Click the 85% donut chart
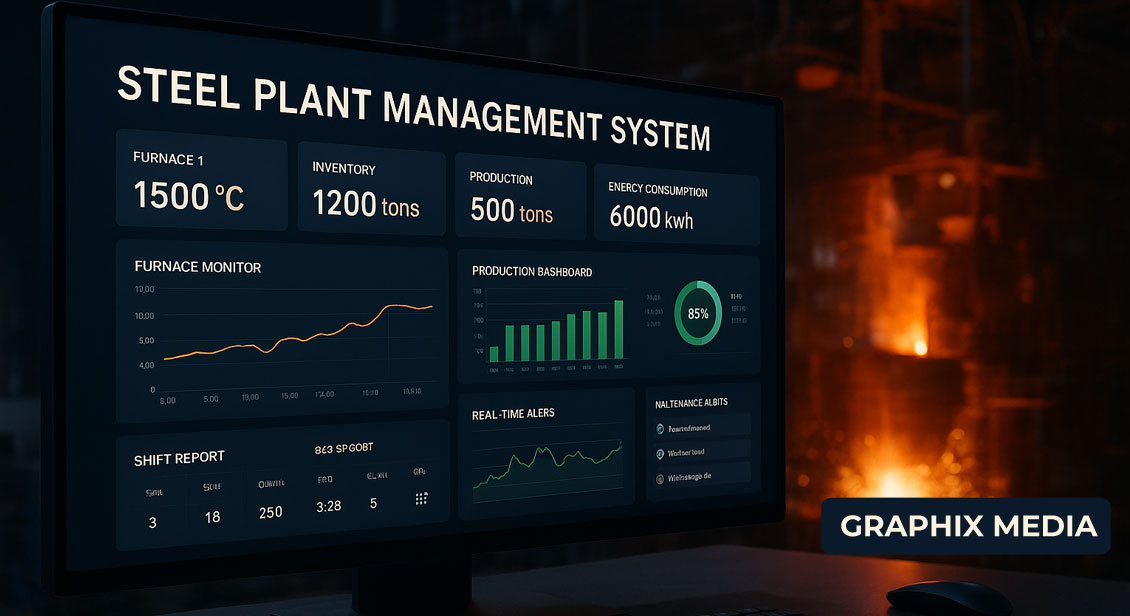The image size is (1130, 616). (x=697, y=313)
